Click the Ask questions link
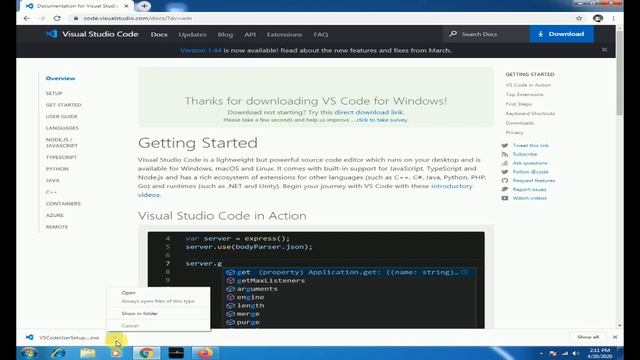 530,163
